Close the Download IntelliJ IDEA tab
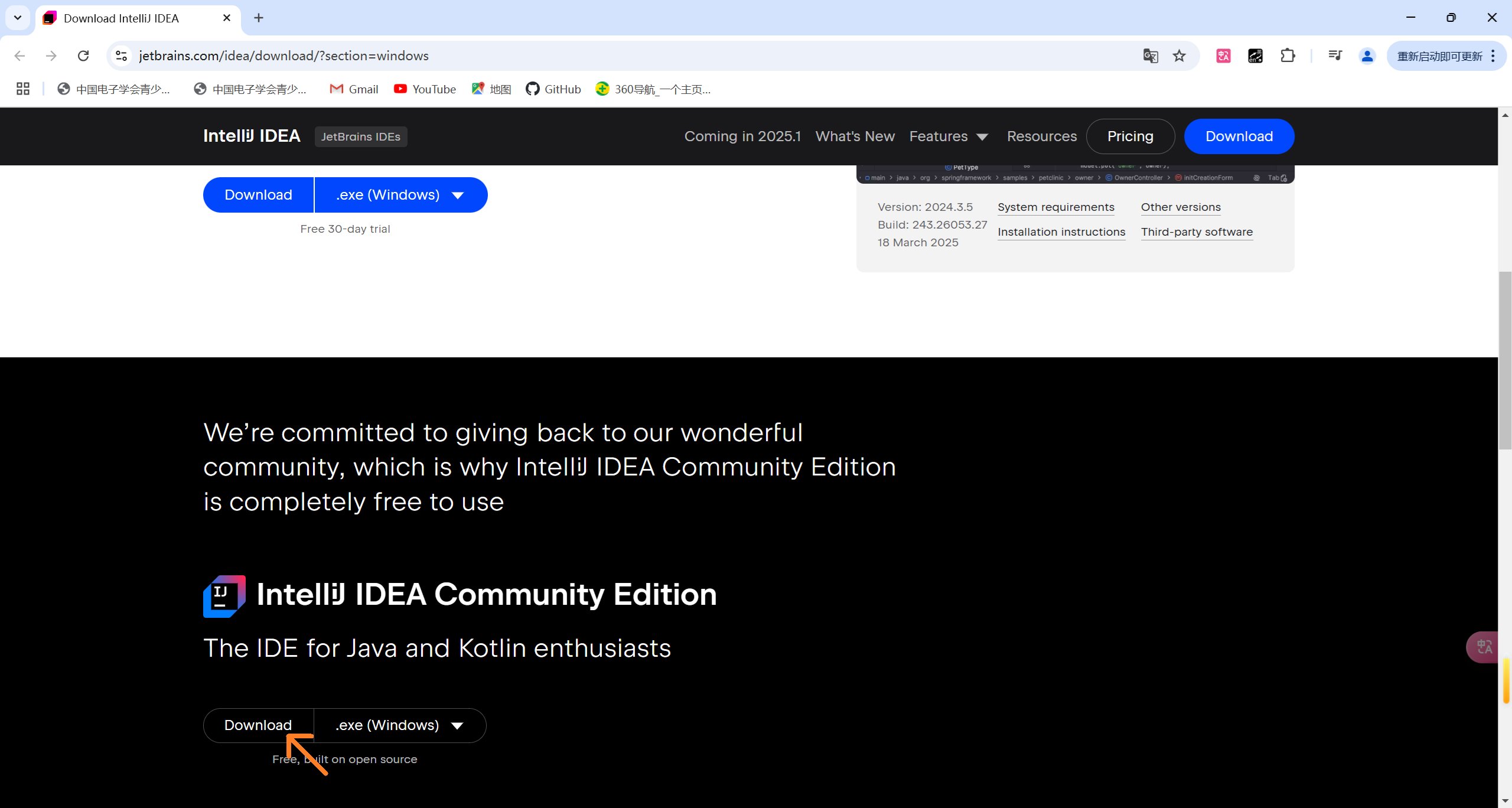 (x=227, y=18)
